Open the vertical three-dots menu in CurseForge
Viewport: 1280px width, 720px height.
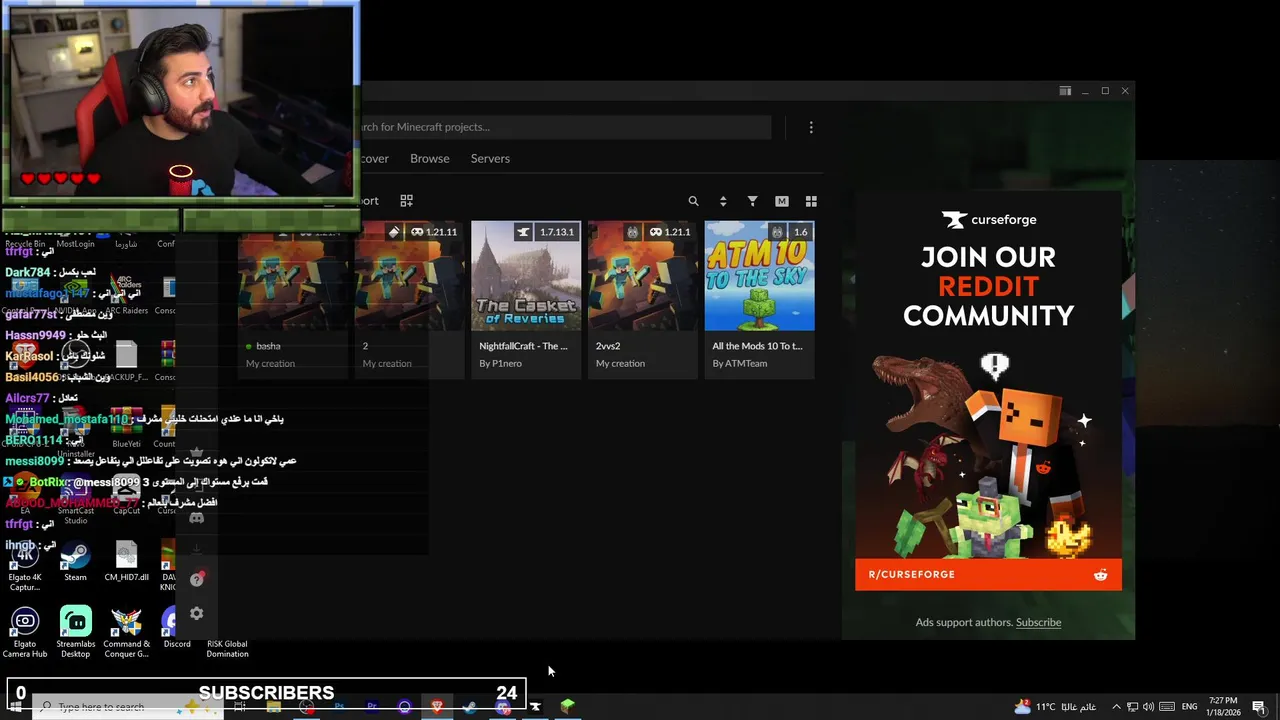tap(811, 127)
